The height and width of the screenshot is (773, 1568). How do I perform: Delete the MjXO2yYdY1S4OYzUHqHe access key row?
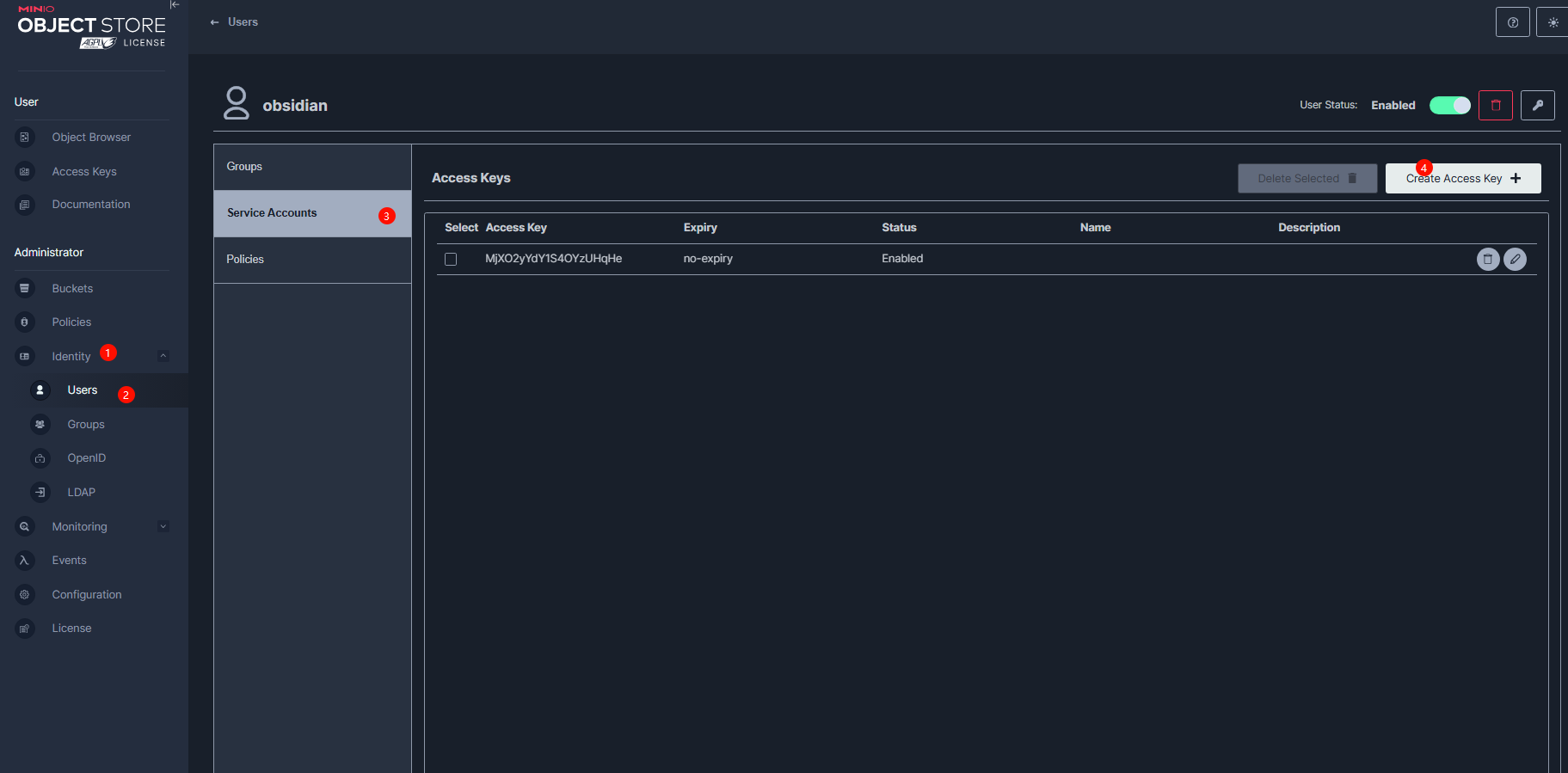(x=1487, y=259)
